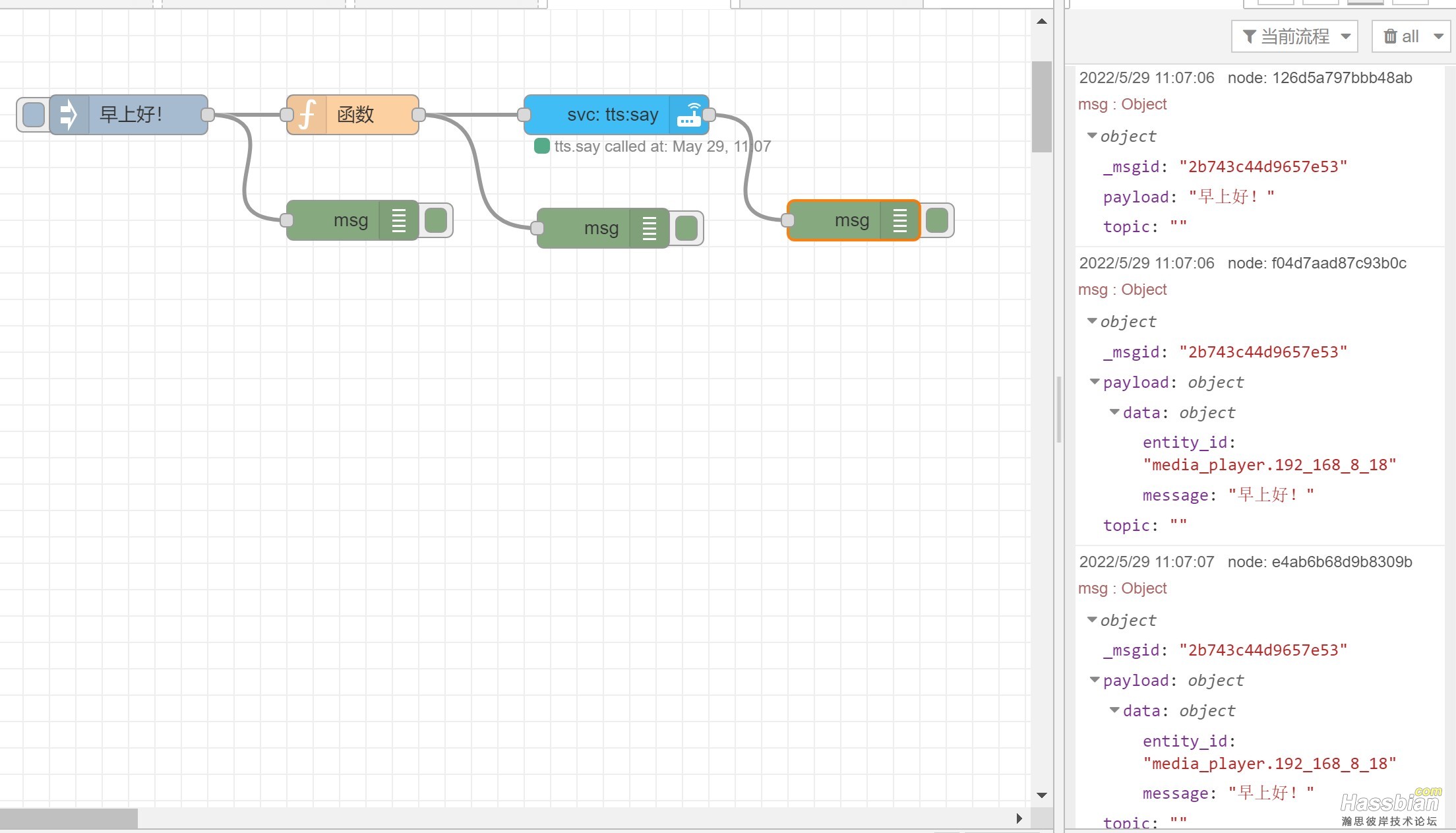Toggle debug node below 函数 on or off

coord(436,220)
